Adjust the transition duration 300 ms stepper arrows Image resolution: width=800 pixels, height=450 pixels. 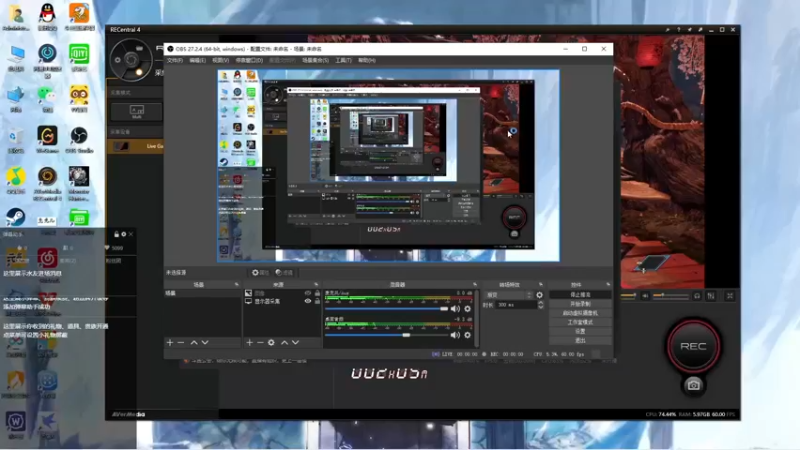pos(540,305)
